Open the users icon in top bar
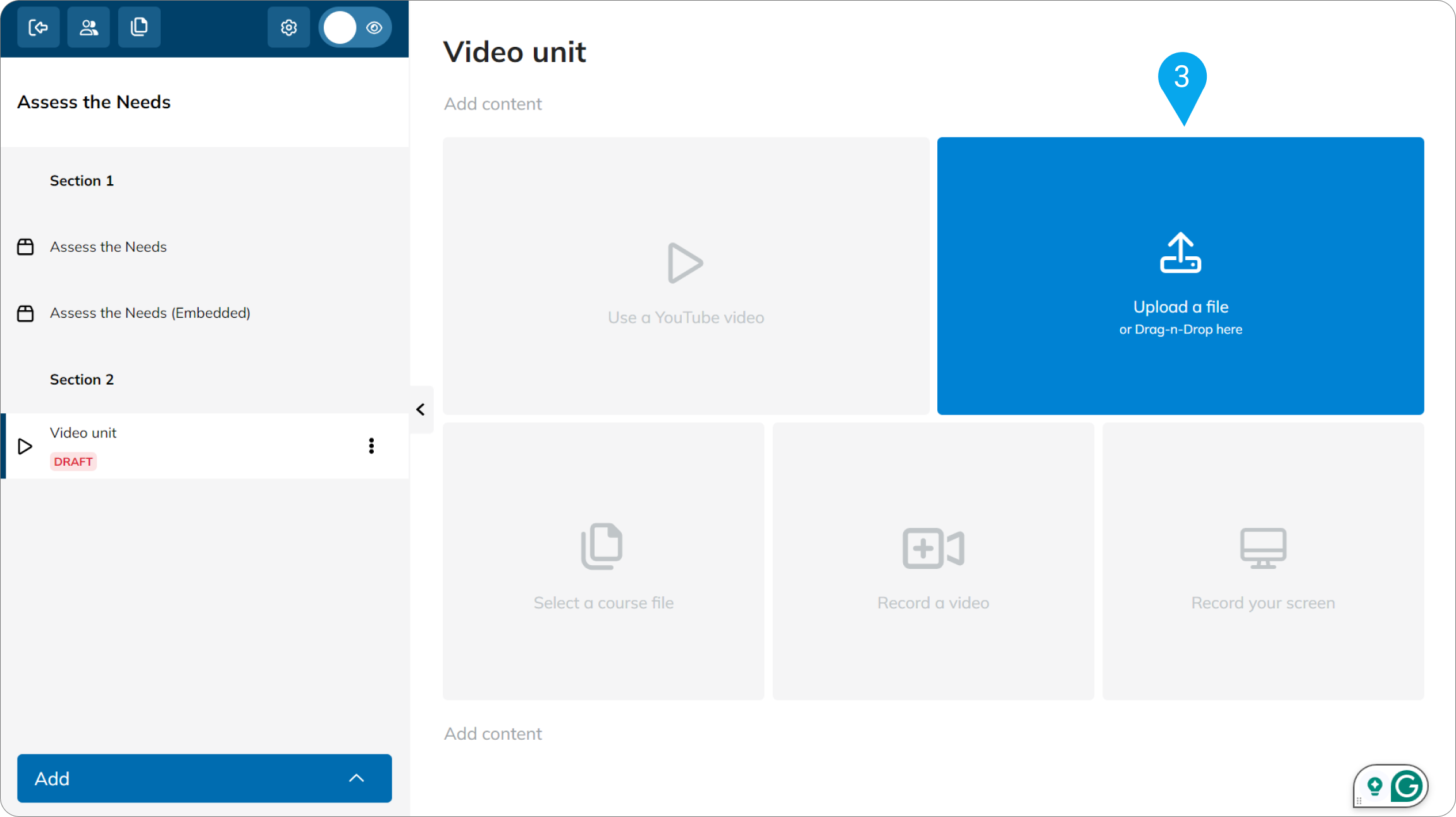Screen dimensions: 1456x817 [x=89, y=27]
